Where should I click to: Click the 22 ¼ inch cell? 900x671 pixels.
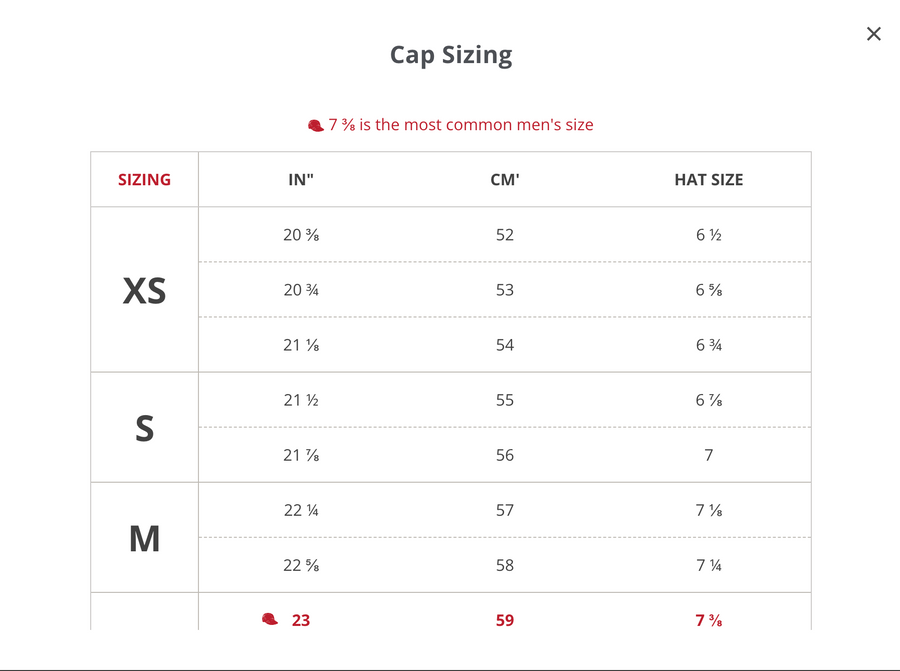point(301,510)
